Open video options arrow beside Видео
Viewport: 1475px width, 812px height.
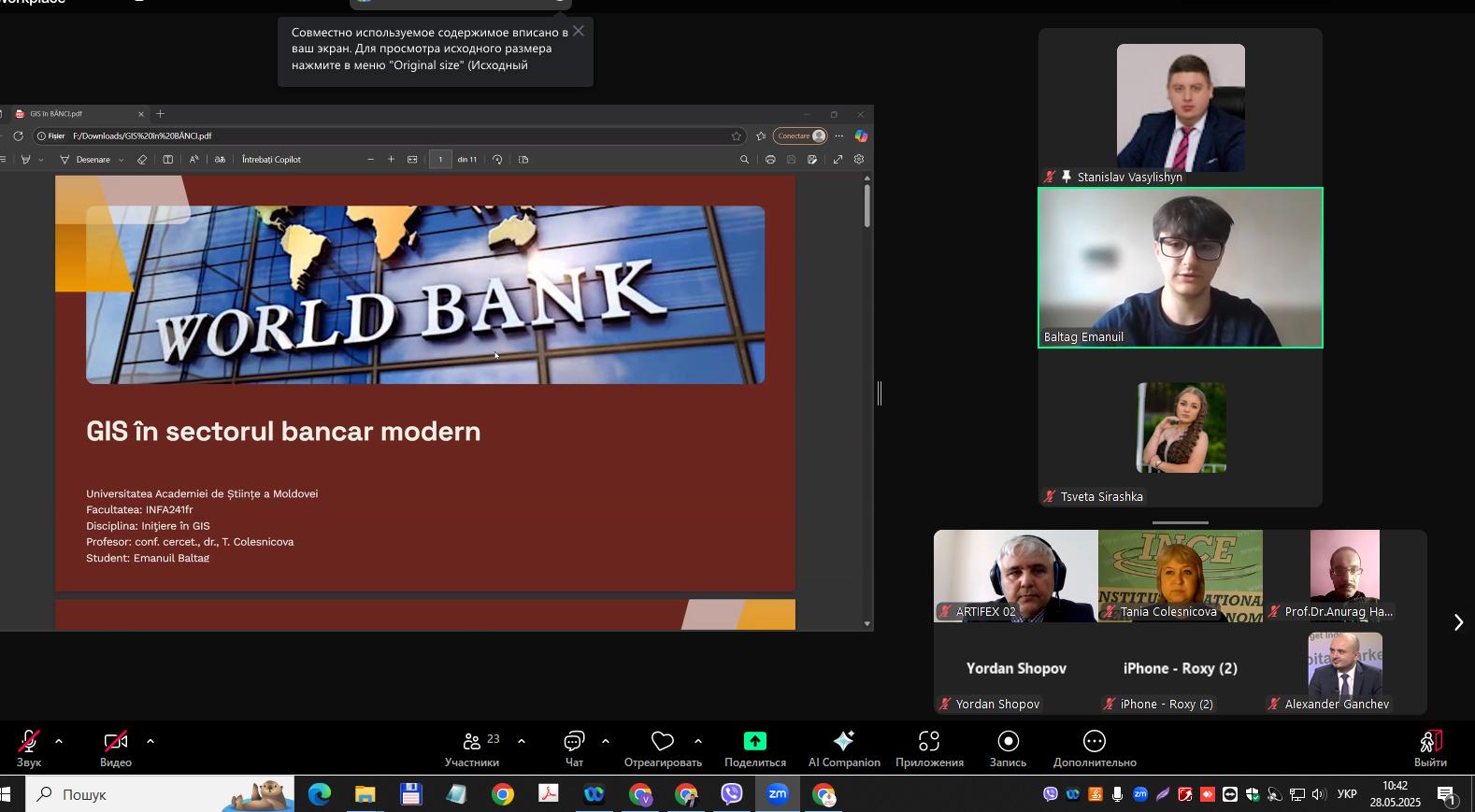click(150, 742)
